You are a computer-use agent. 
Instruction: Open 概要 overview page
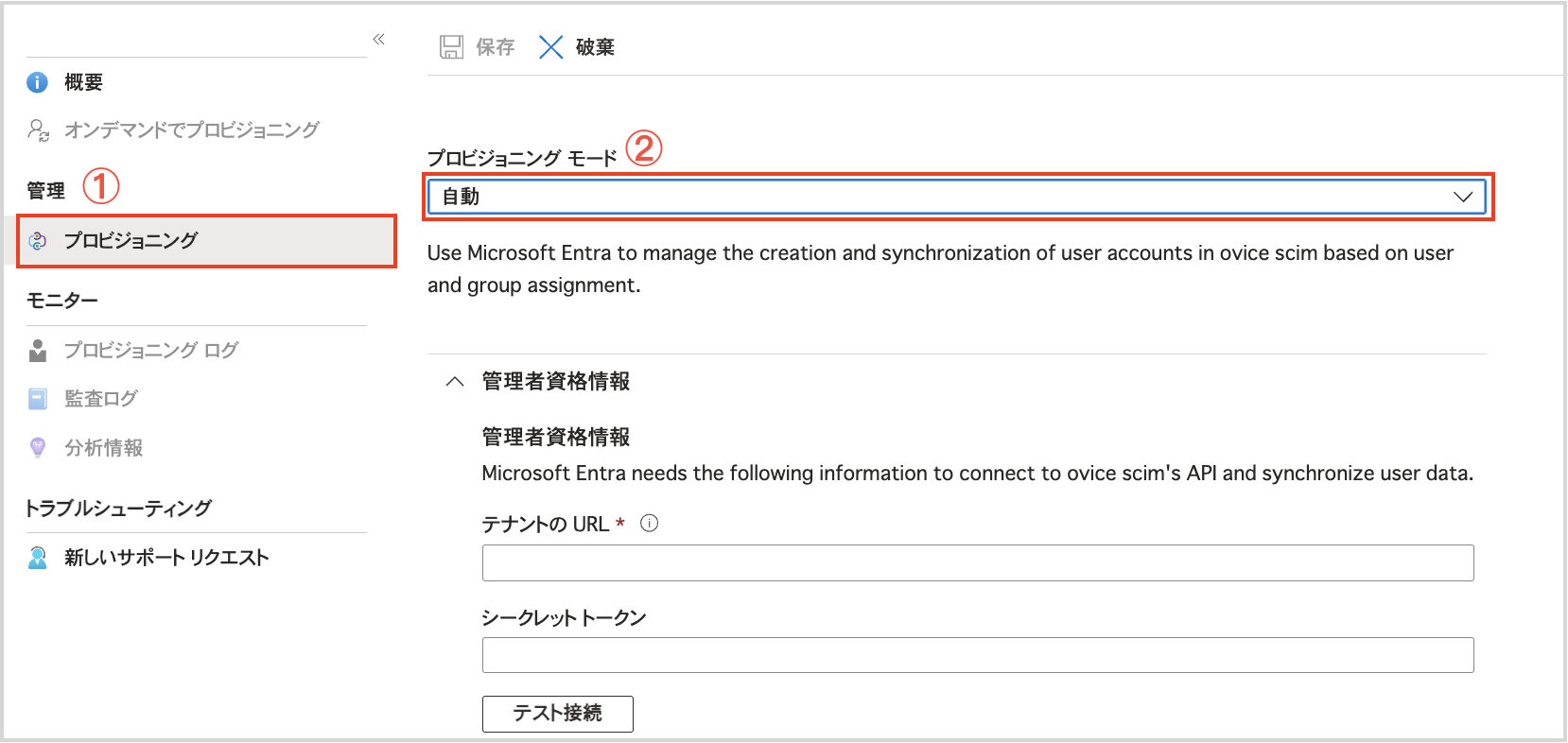click(83, 82)
